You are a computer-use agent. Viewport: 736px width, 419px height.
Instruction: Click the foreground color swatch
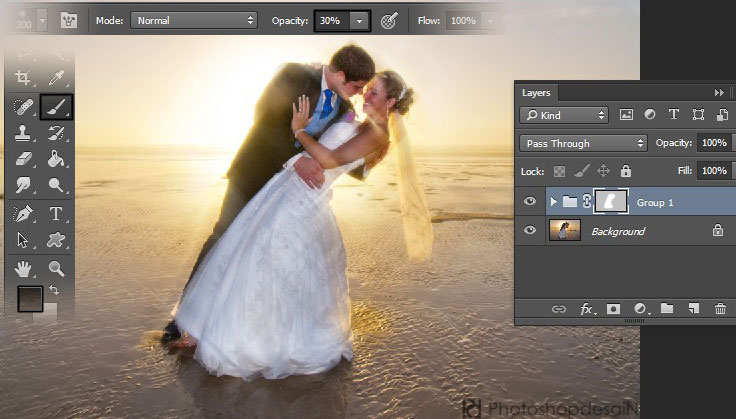click(x=29, y=298)
